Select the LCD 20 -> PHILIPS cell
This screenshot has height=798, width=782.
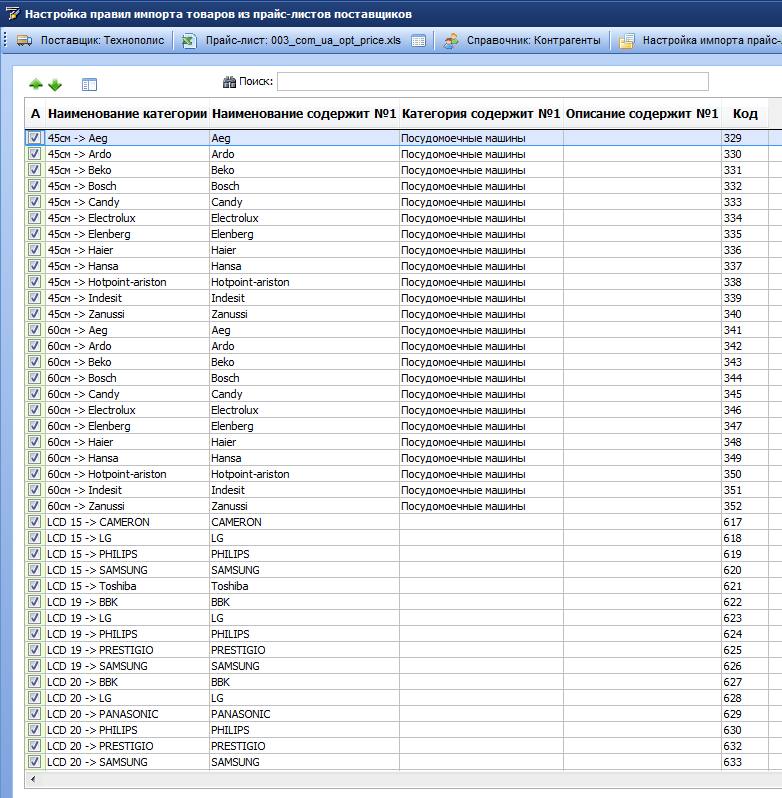click(127, 730)
